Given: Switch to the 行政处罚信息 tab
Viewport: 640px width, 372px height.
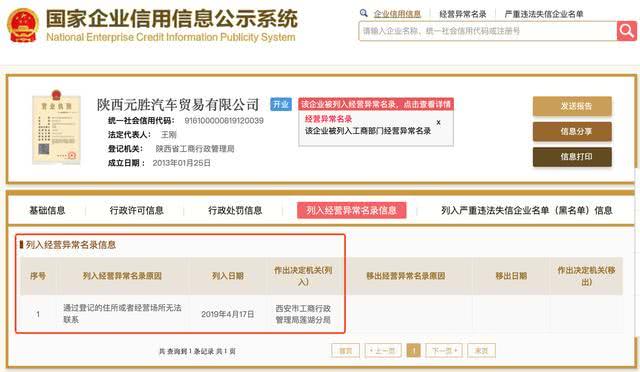Looking at the screenshot, I should [x=235, y=210].
